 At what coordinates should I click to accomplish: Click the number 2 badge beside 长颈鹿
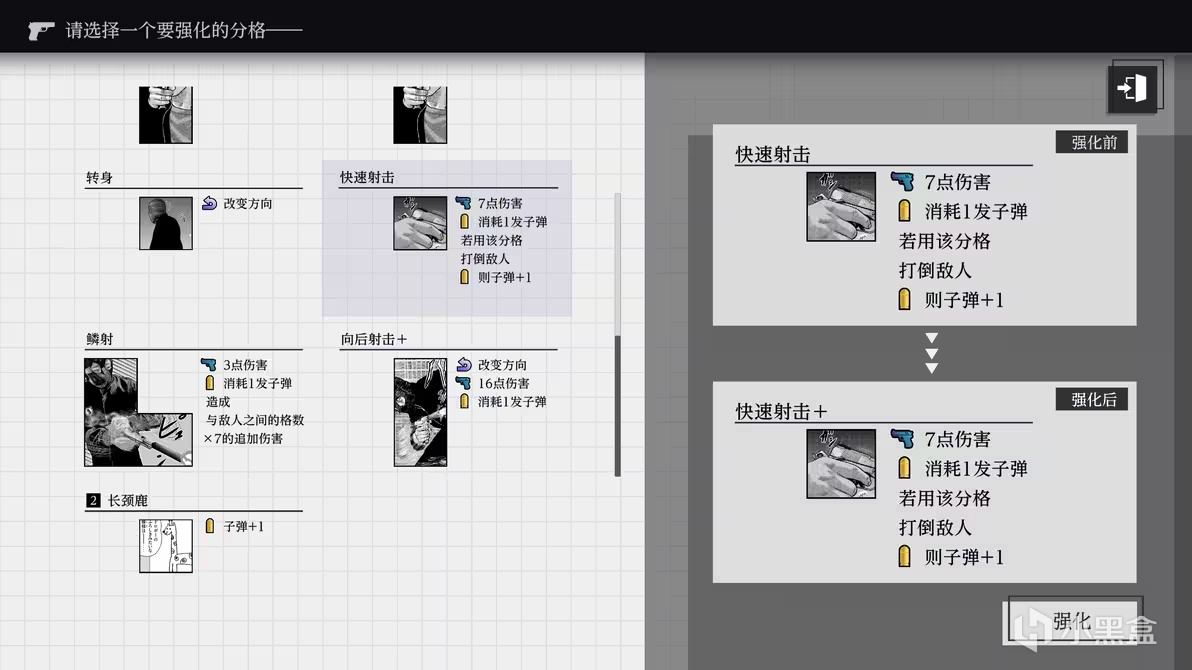tap(93, 500)
